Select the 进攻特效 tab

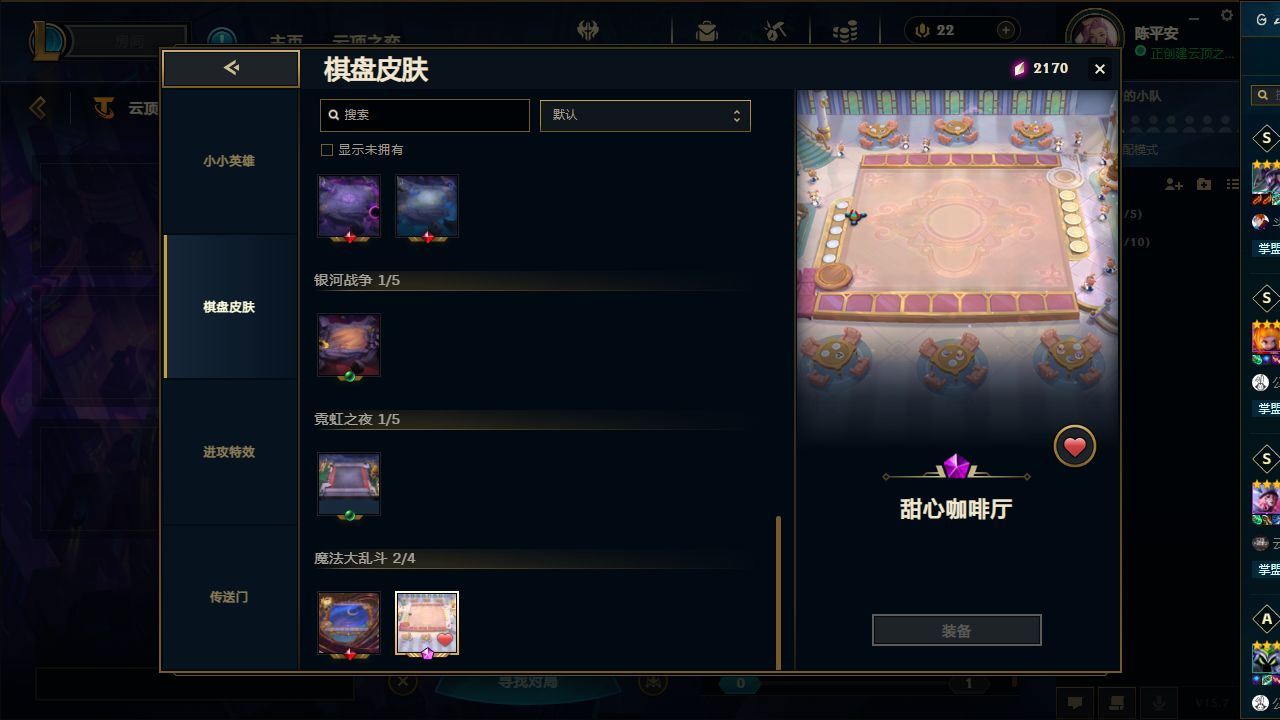(x=230, y=452)
